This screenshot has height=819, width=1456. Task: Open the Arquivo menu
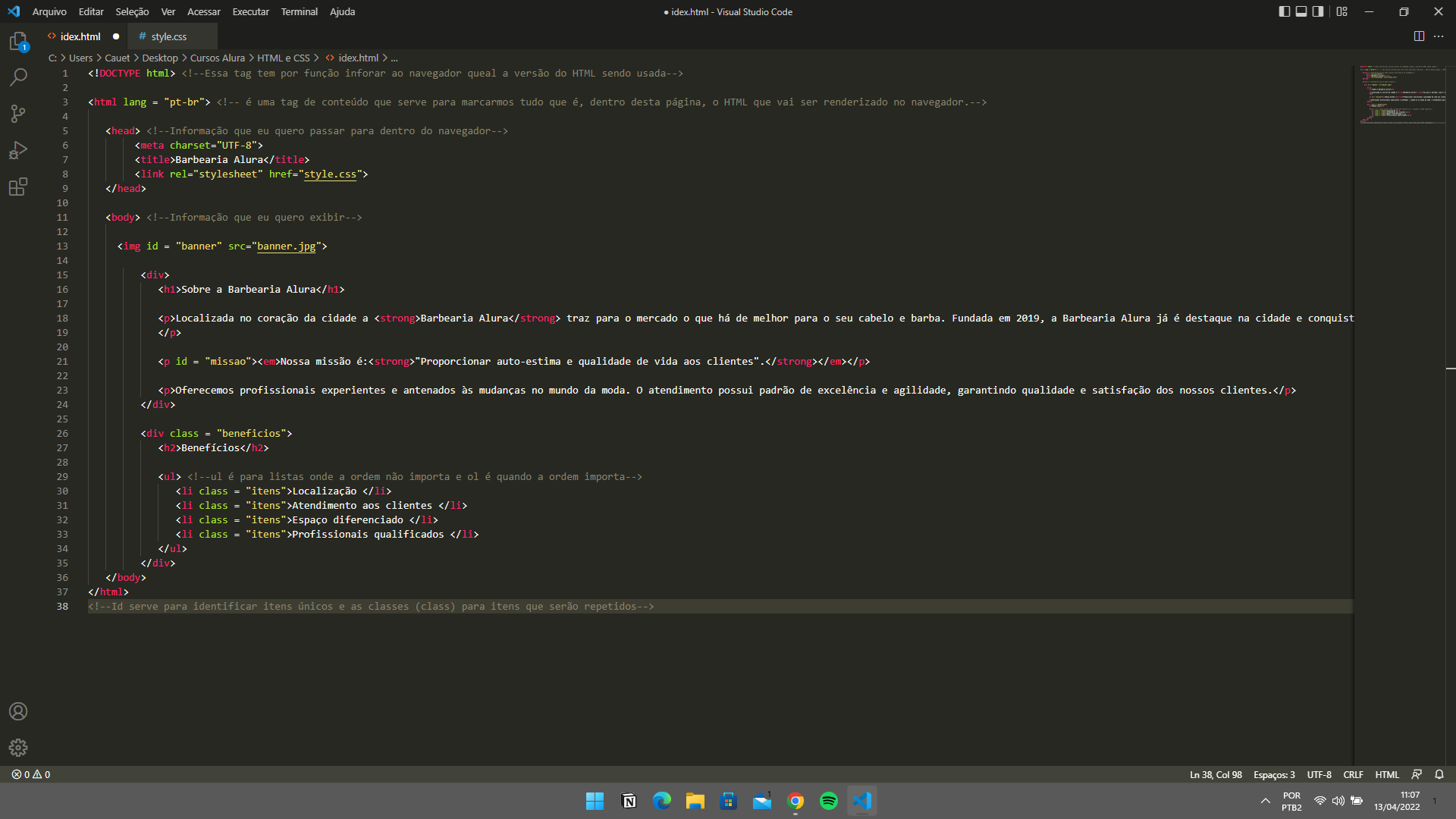49,11
